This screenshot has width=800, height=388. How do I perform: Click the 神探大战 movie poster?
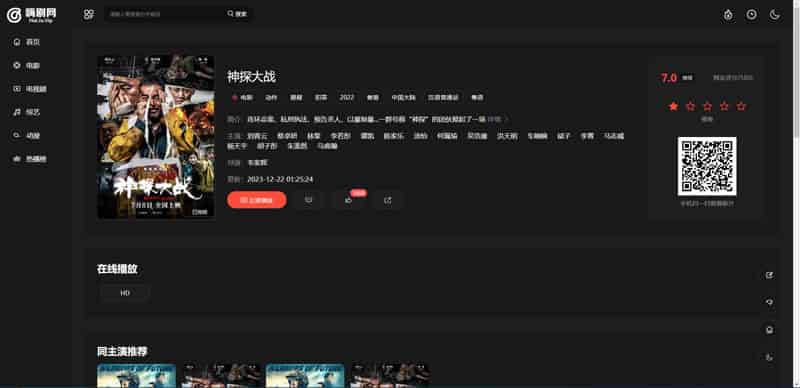[x=156, y=137]
